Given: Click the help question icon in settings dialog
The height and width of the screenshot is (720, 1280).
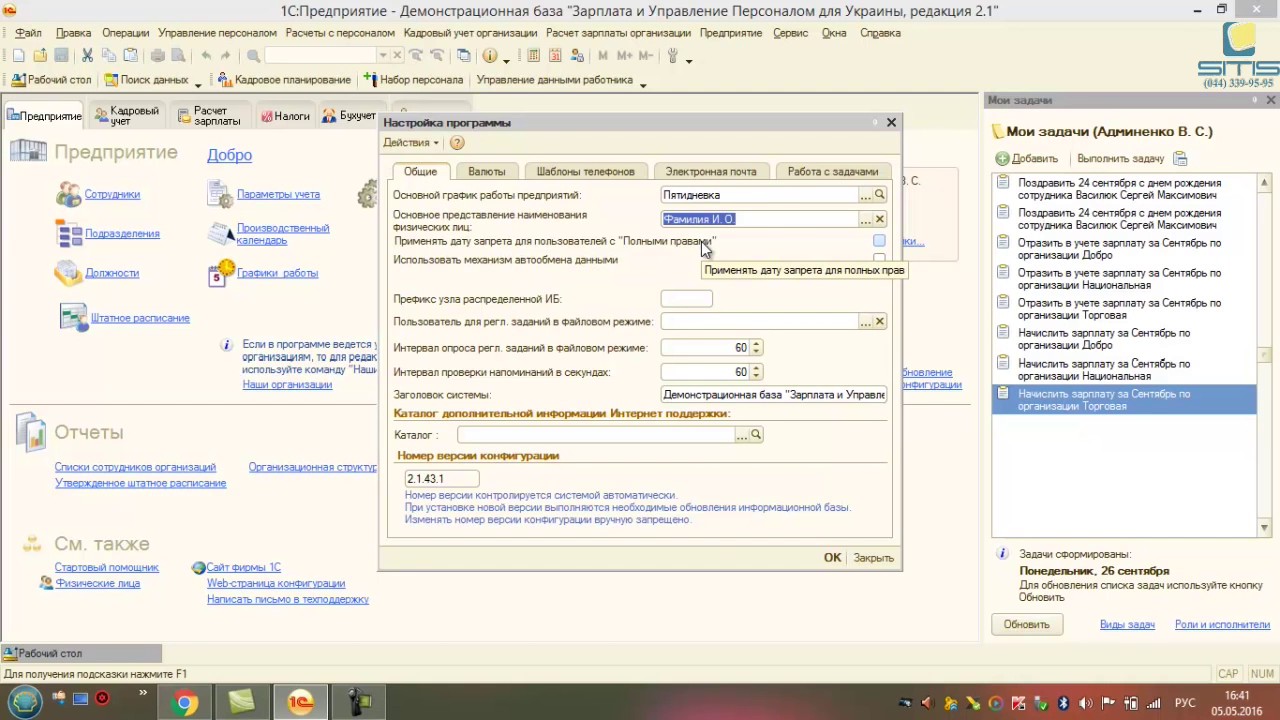Looking at the screenshot, I should point(457,143).
